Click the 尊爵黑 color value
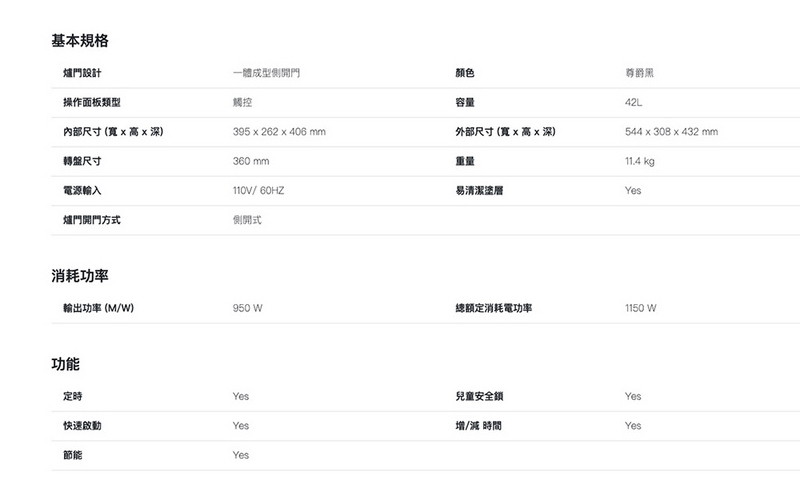Image resolution: width=800 pixels, height=497 pixels. point(640,74)
